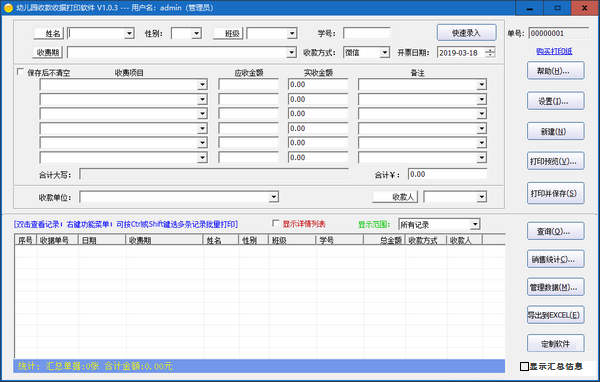The height and width of the screenshot is (382, 600).
Task: Click the 收款人 button
Action: pos(395,197)
